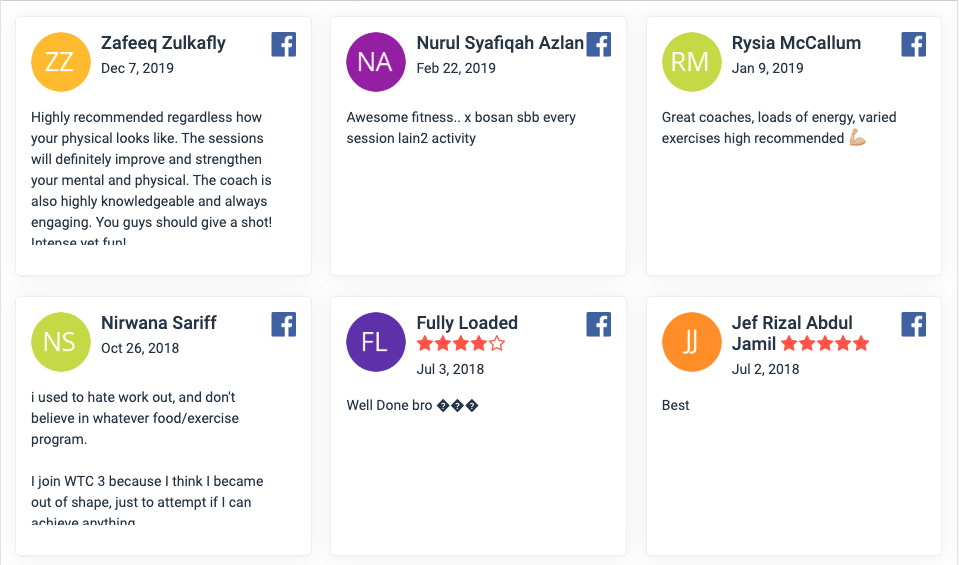Click Facebook icon on Nurul Syafiqah Azlan's review
The height and width of the screenshot is (565, 959).
(598, 44)
